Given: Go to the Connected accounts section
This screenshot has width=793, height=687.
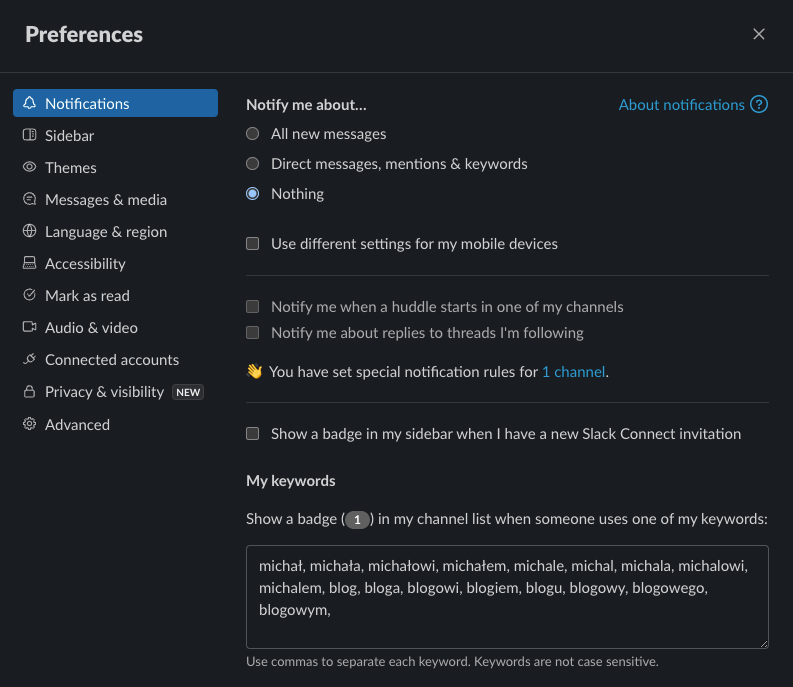Looking at the screenshot, I should (112, 360).
